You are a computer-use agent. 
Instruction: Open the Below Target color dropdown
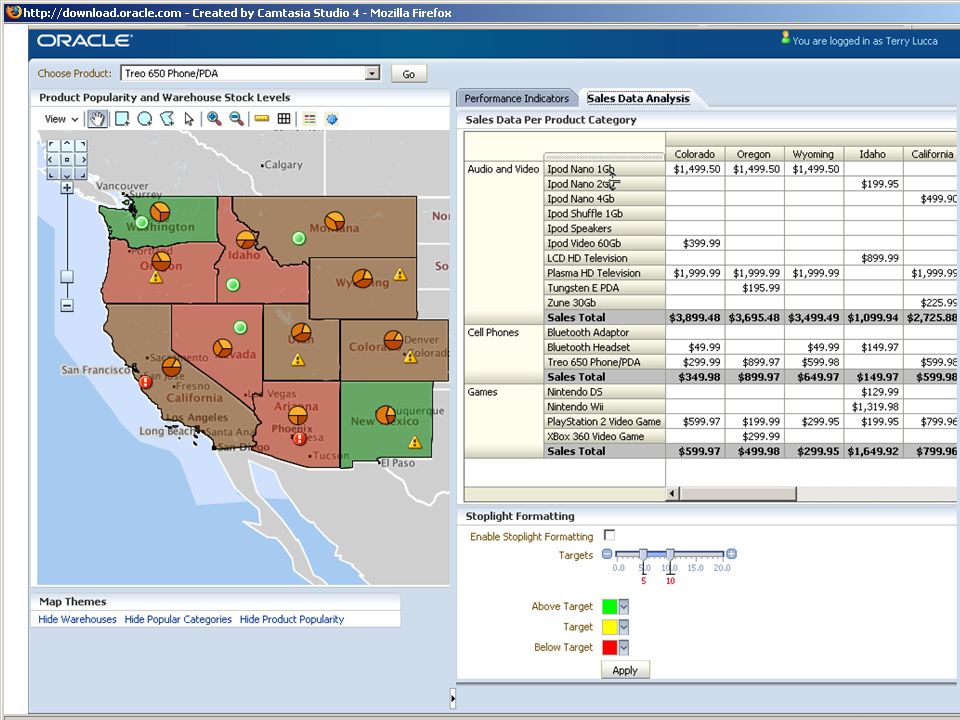624,648
